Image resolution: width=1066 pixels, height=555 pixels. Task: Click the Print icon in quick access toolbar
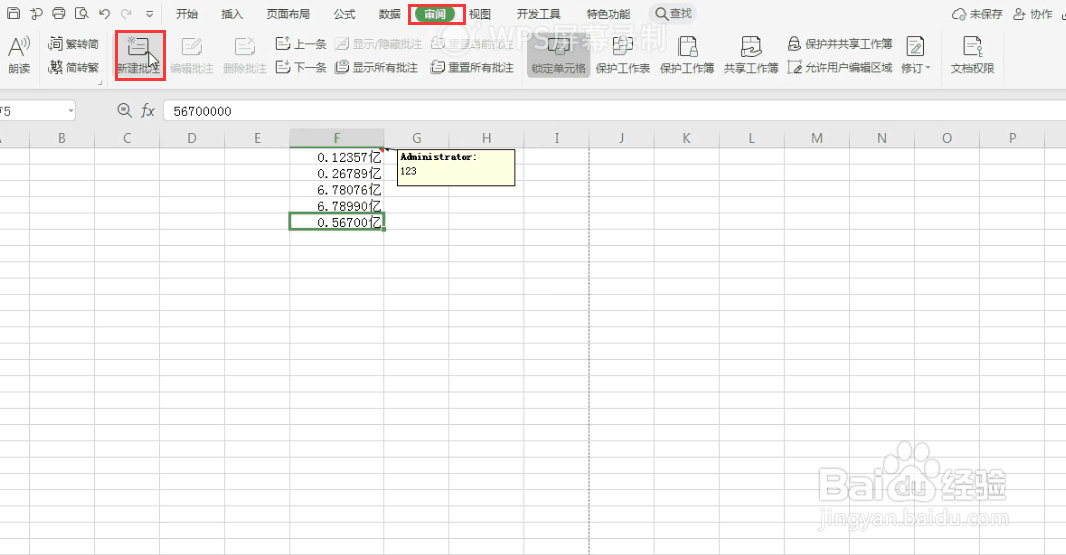click(x=59, y=13)
